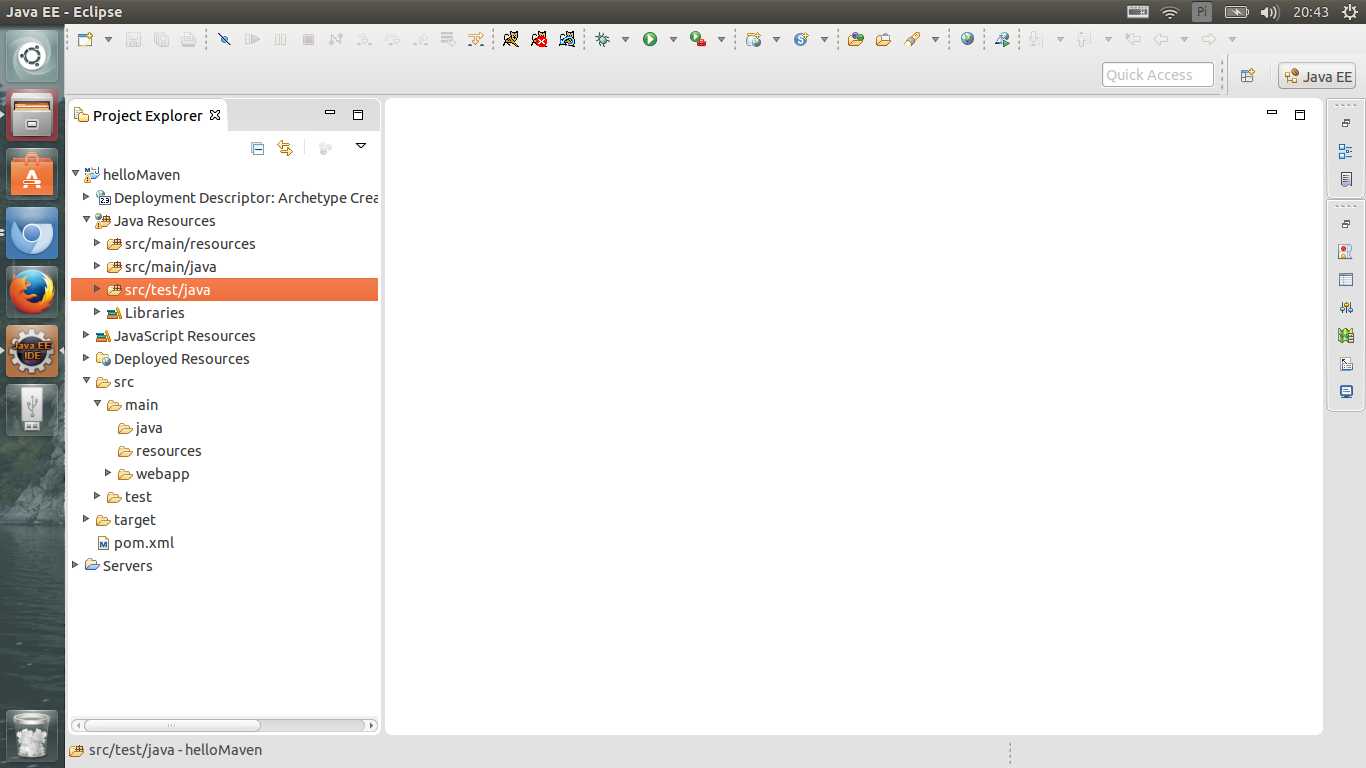
Task: Click the Open Perspective button
Action: 1247,75
